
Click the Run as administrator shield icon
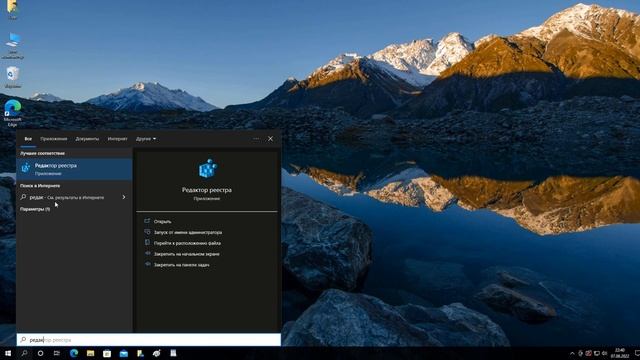point(147,232)
